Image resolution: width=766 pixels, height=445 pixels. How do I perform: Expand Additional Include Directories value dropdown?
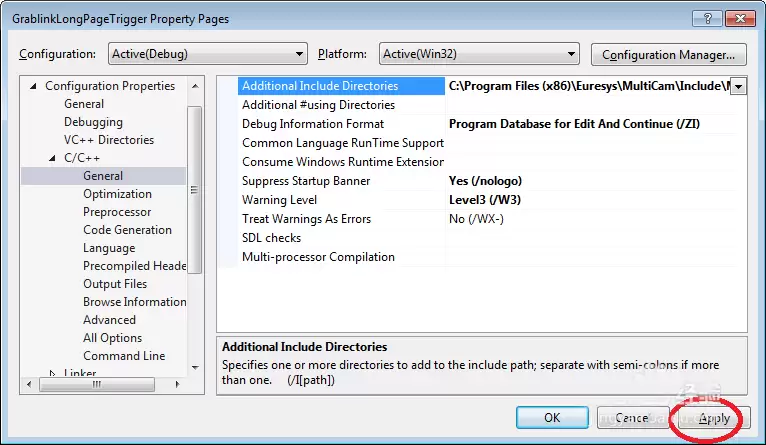pos(738,87)
